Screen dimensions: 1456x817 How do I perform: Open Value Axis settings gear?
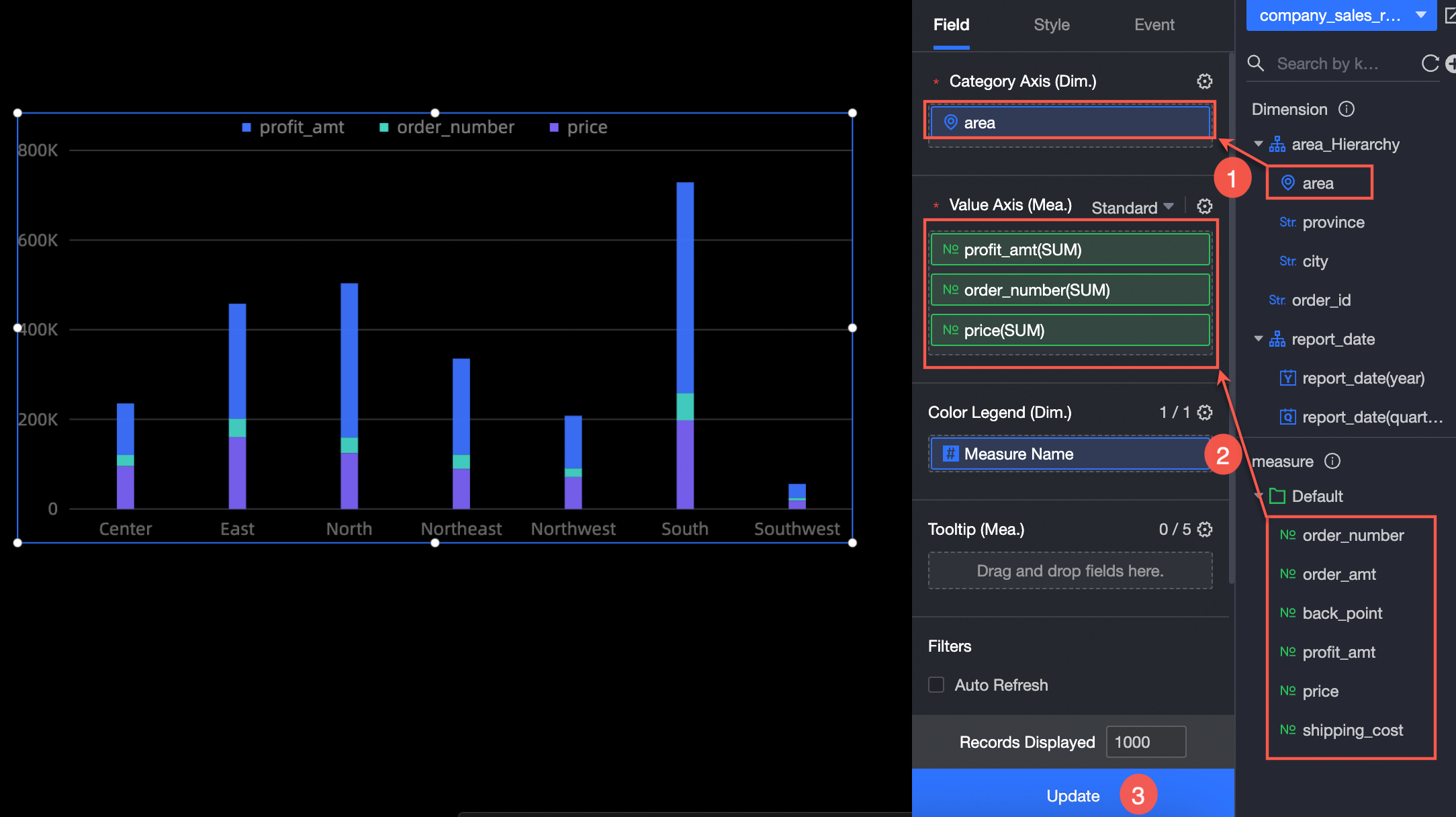pos(1205,206)
